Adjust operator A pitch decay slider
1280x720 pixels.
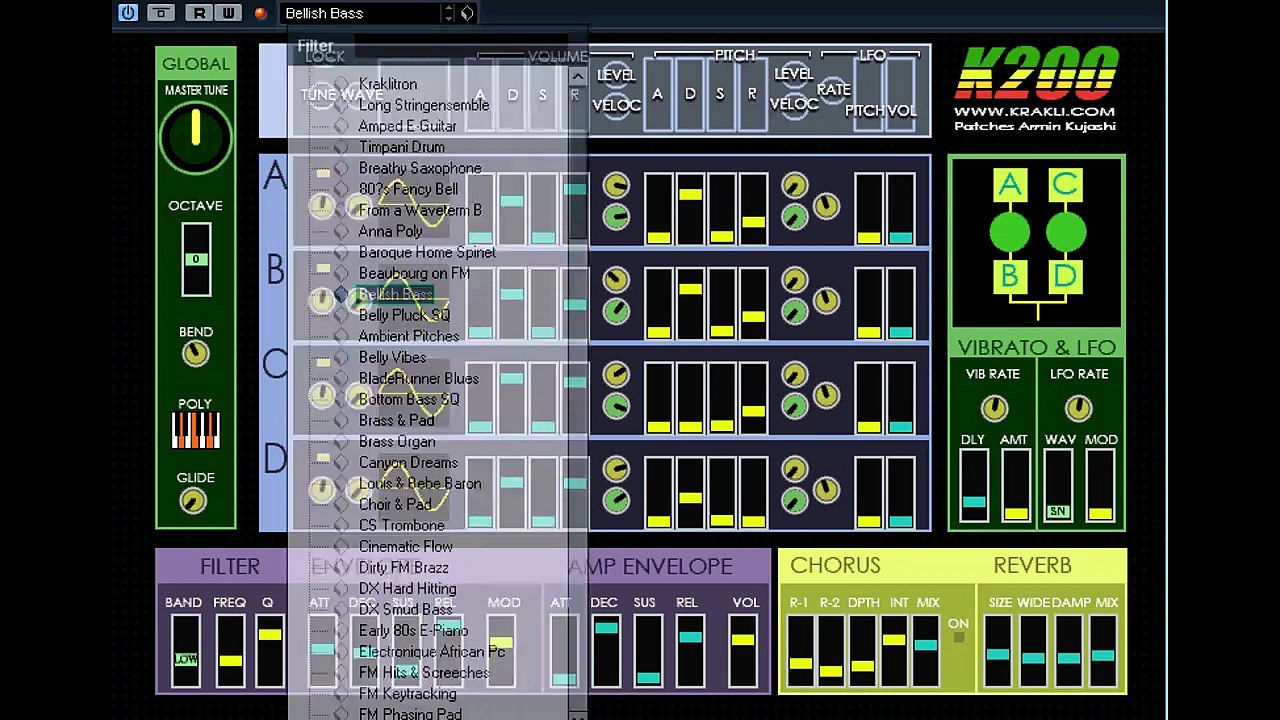[690, 209]
